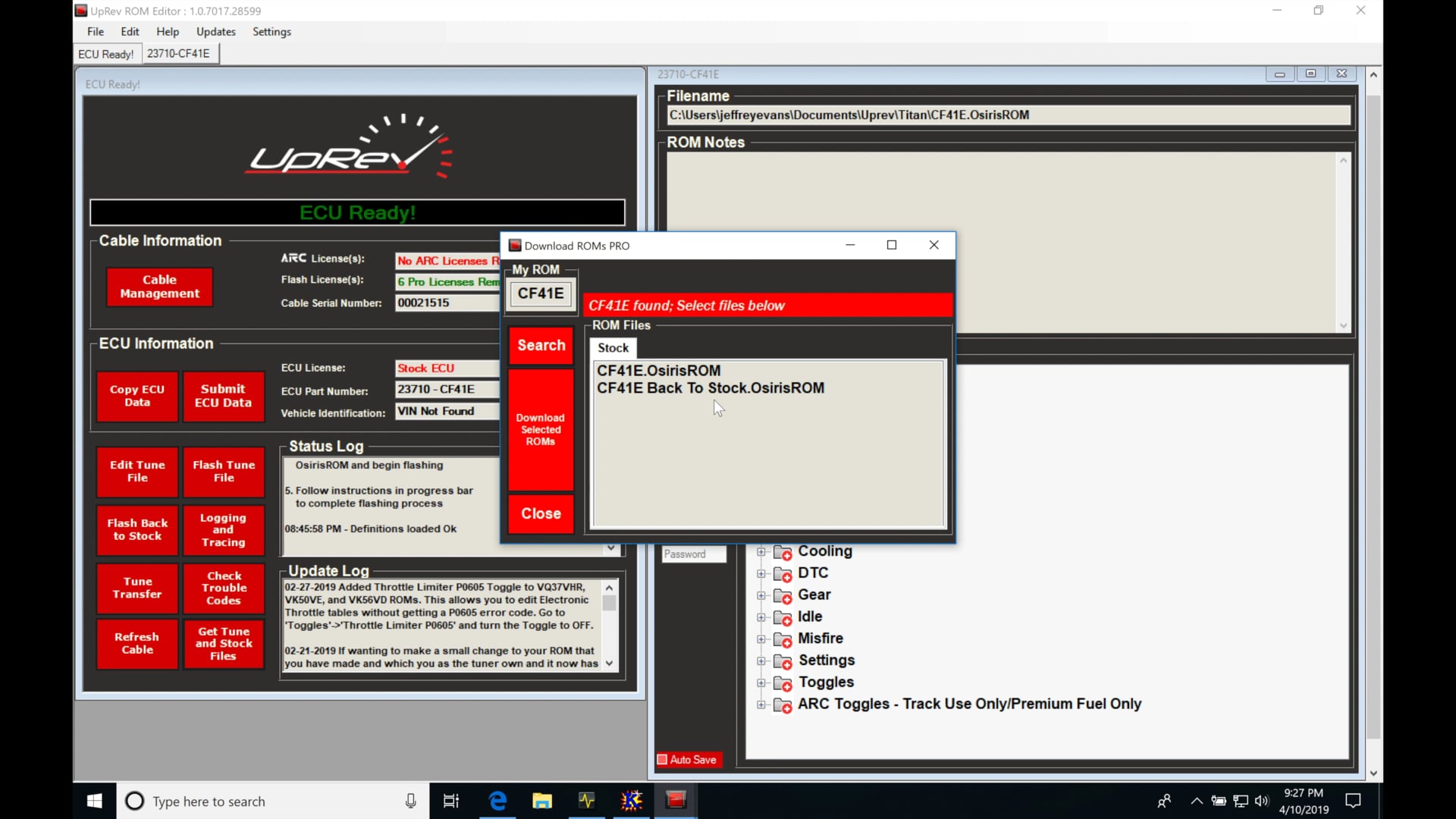The height and width of the screenshot is (819, 1456).
Task: Click the Download ROMs PRO window icon
Action: tap(515, 245)
